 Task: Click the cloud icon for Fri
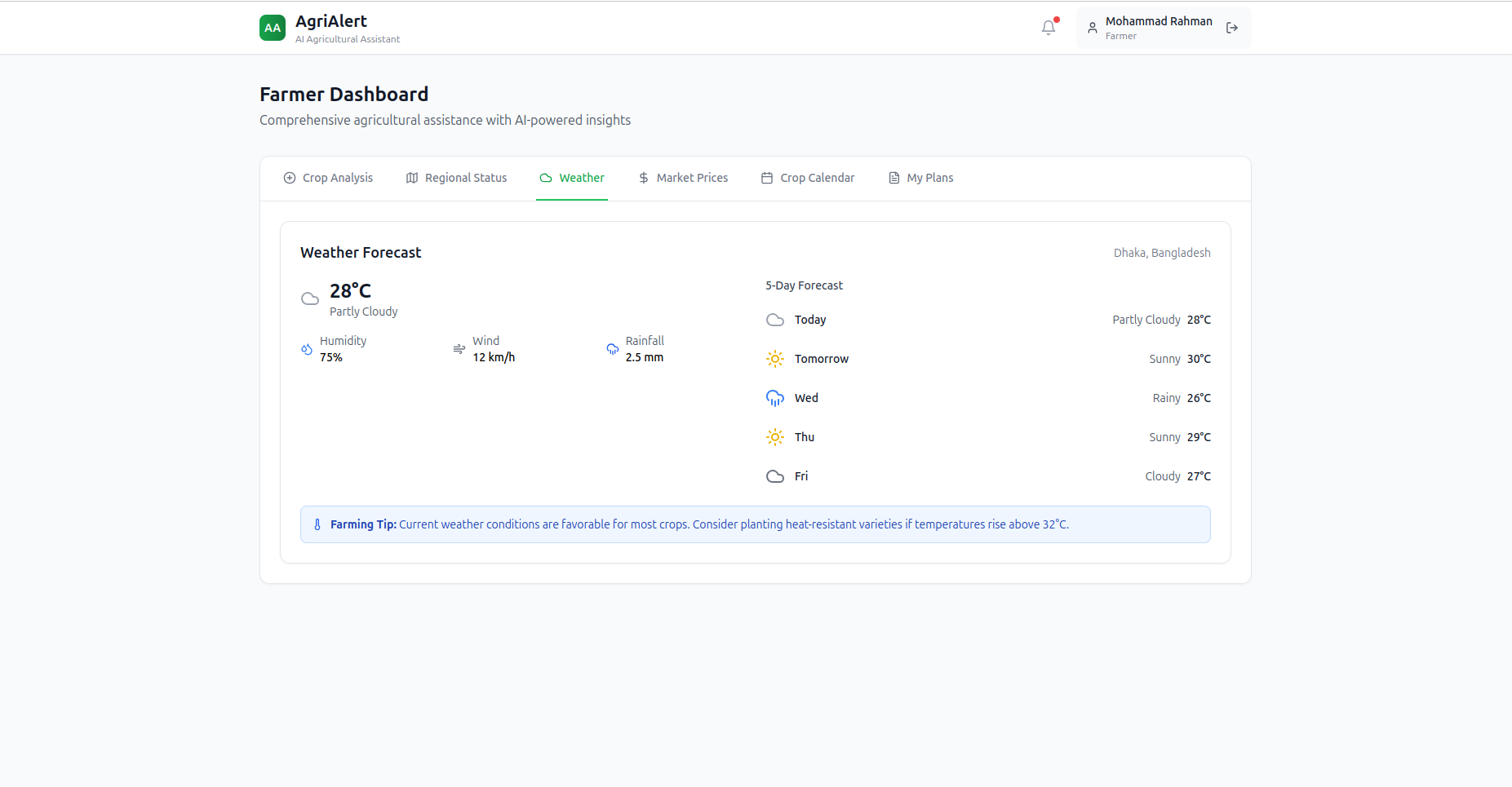775,476
